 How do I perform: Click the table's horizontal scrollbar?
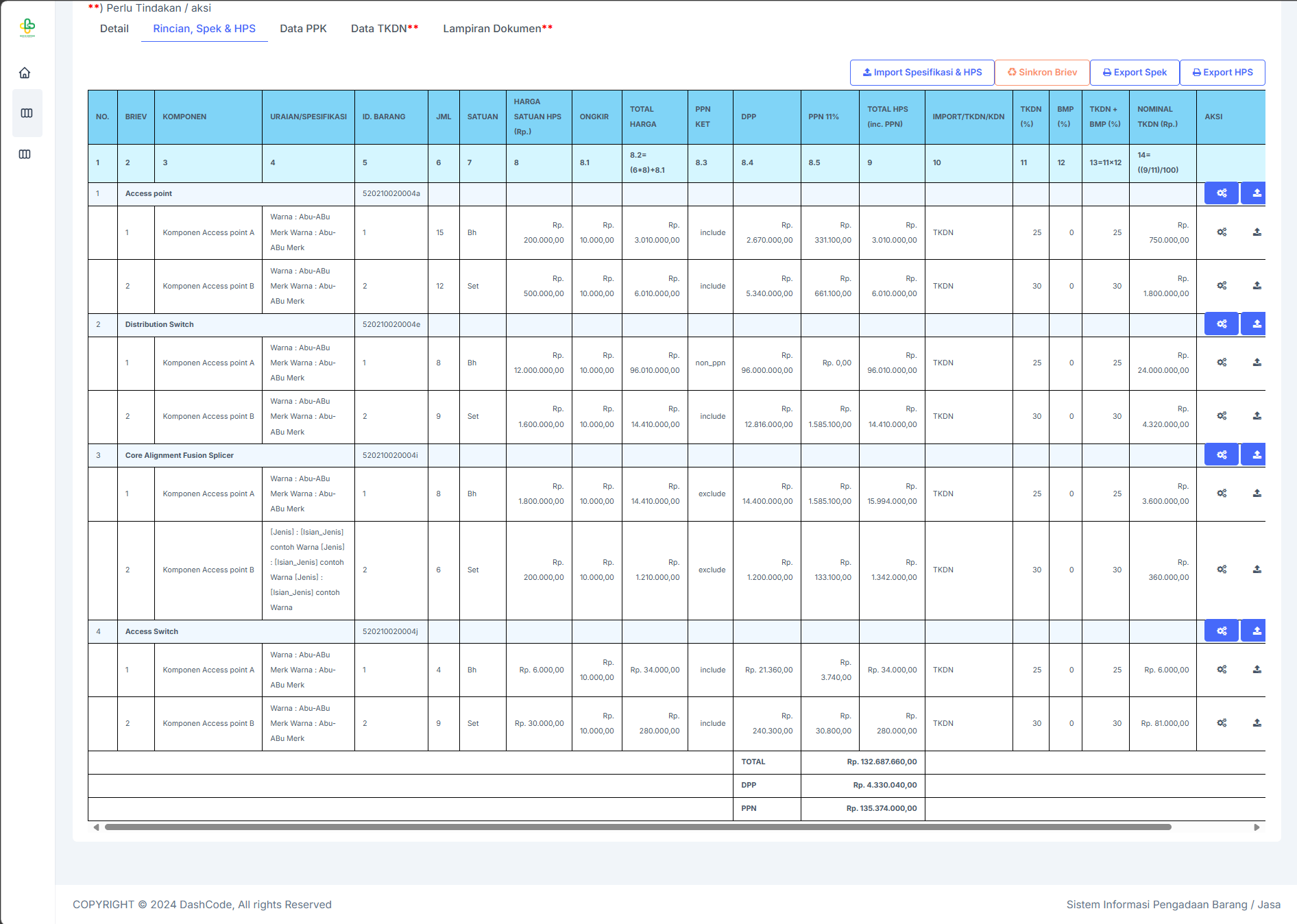tap(638, 827)
